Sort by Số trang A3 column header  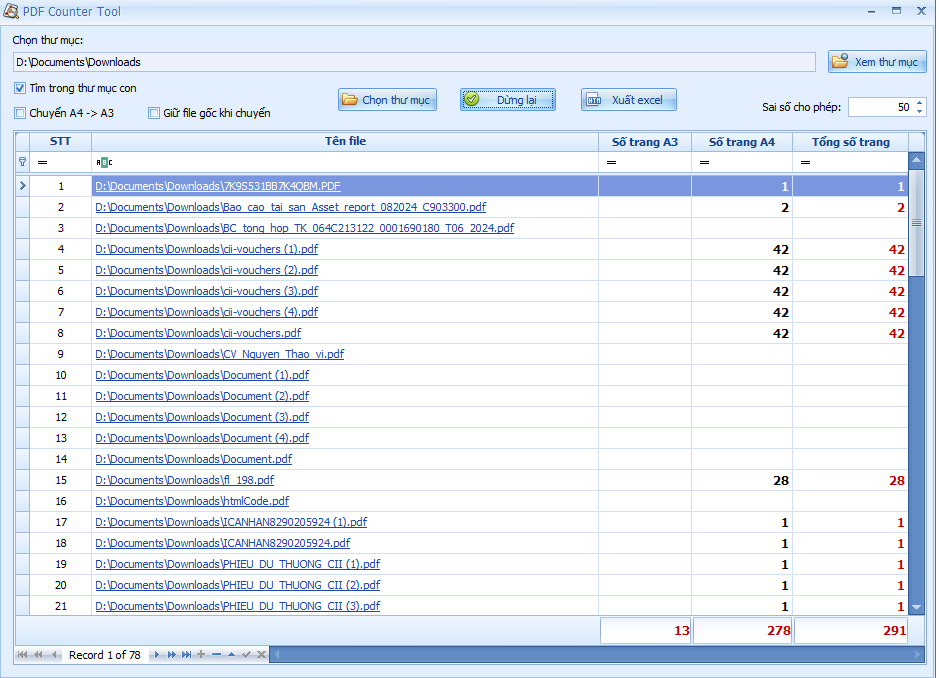[645, 142]
